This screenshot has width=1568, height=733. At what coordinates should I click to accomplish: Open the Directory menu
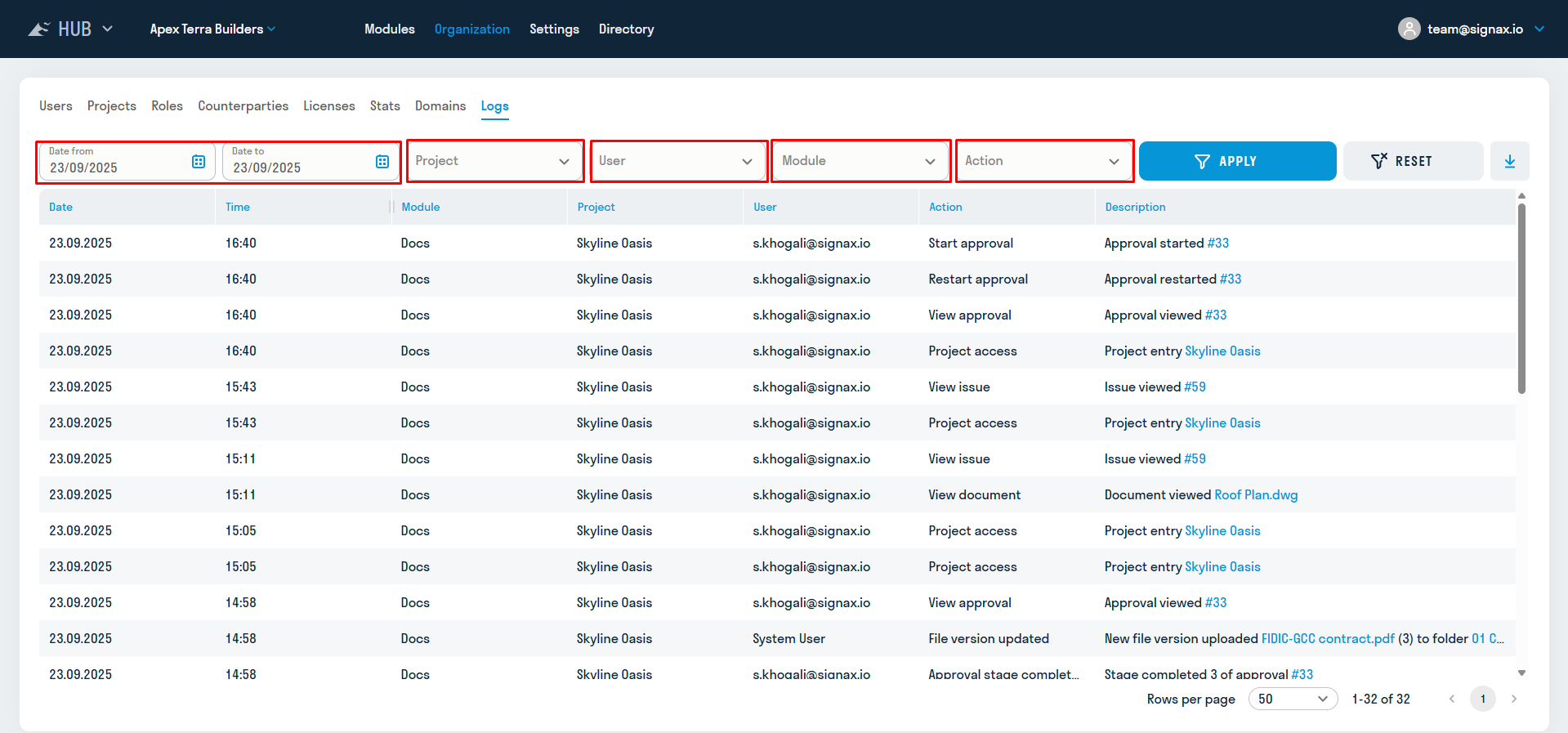[x=627, y=29]
